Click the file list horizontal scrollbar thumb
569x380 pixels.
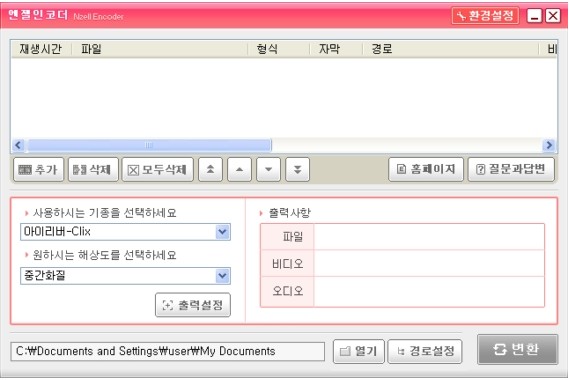[149, 145]
